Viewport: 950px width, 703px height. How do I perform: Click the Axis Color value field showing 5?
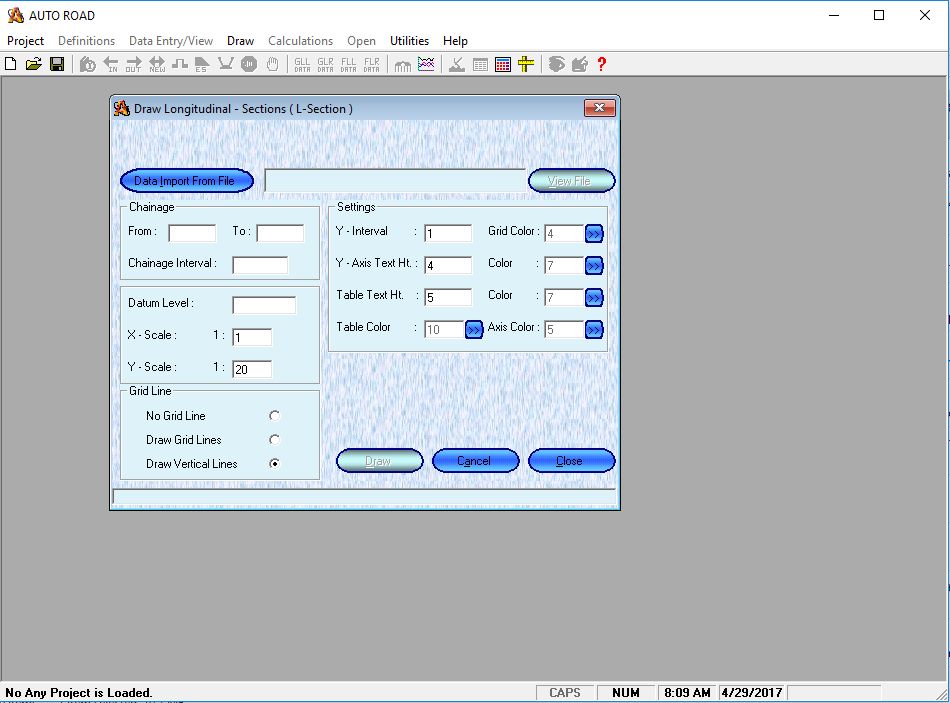point(564,330)
